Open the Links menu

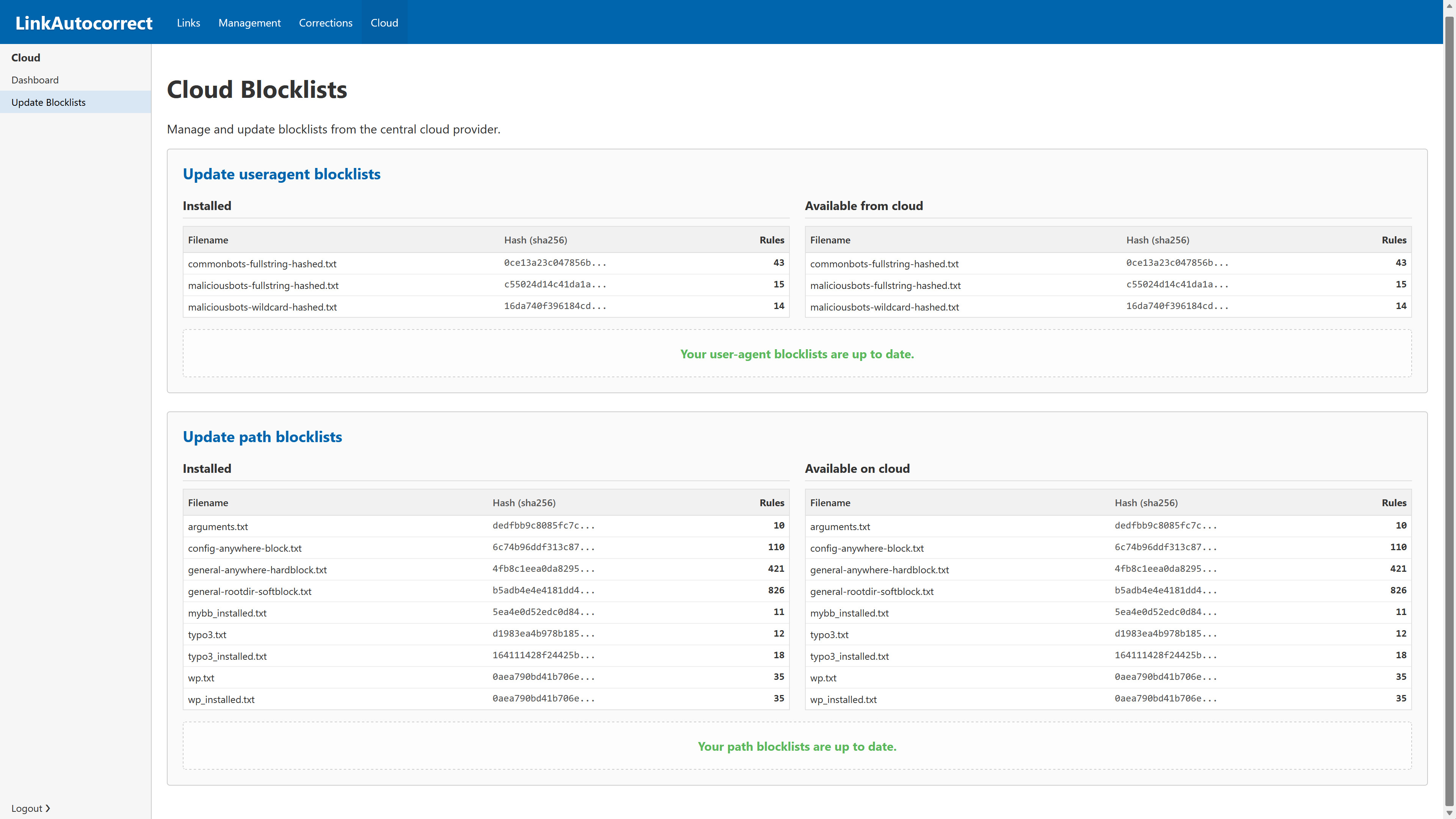tap(188, 23)
